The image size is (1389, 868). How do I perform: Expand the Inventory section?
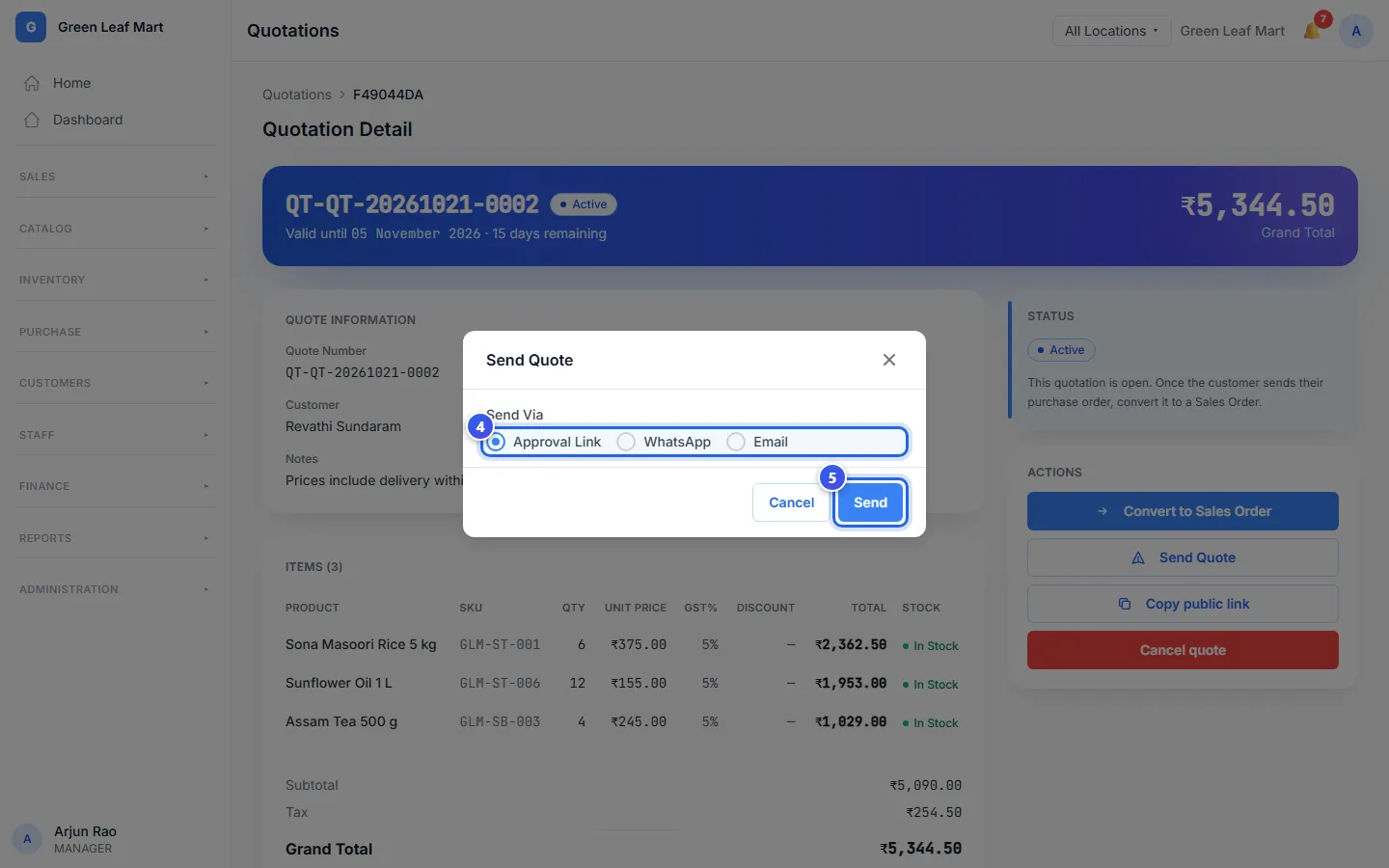pos(115,280)
